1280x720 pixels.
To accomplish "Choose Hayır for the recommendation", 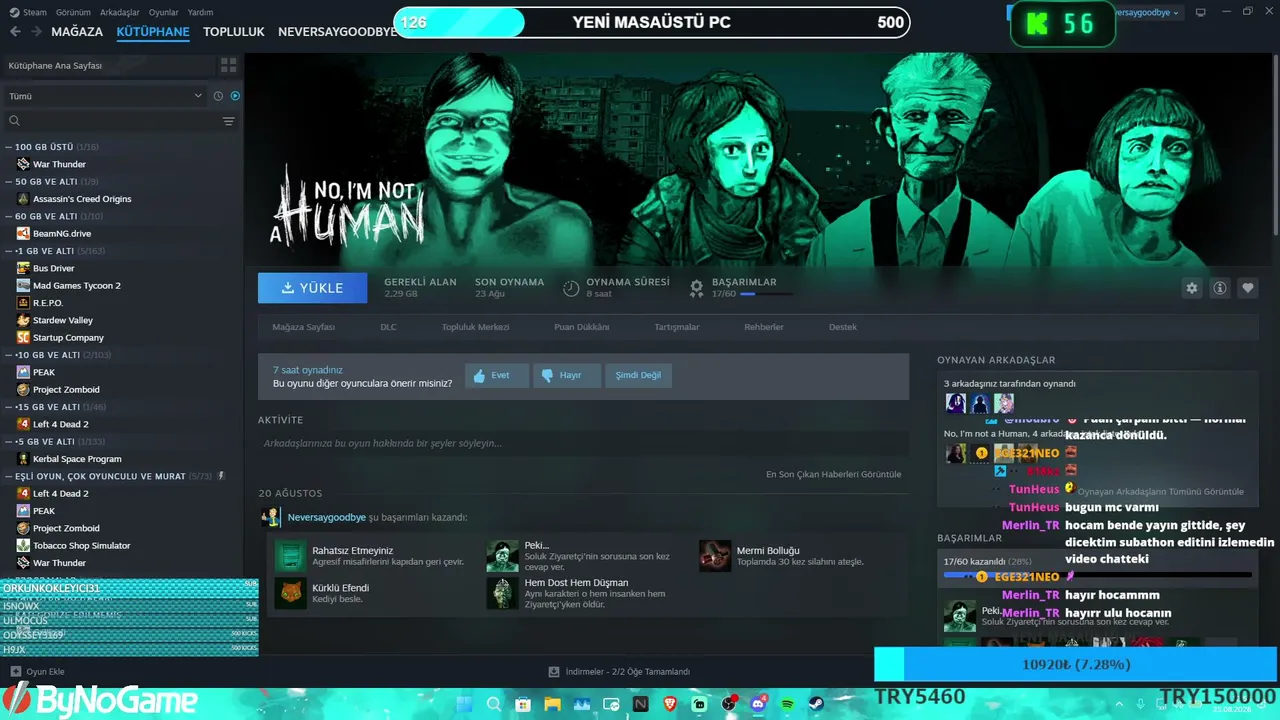I will click(567, 375).
